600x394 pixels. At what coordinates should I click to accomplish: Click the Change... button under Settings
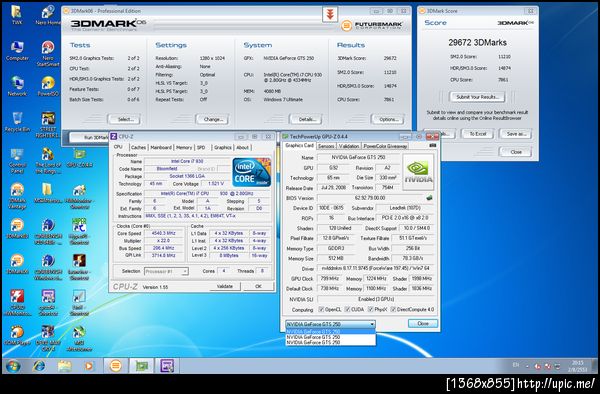(x=212, y=119)
